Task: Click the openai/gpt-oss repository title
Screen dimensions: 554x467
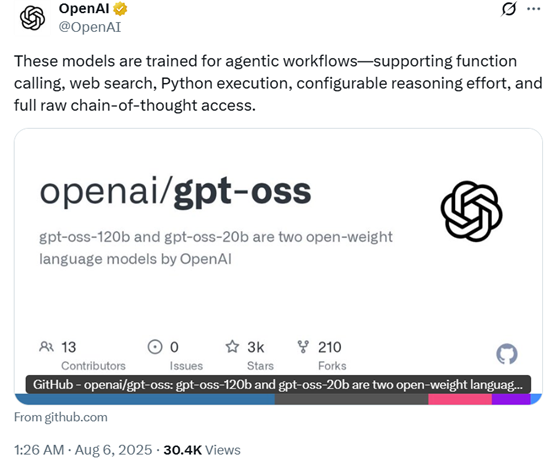Action: (175, 192)
